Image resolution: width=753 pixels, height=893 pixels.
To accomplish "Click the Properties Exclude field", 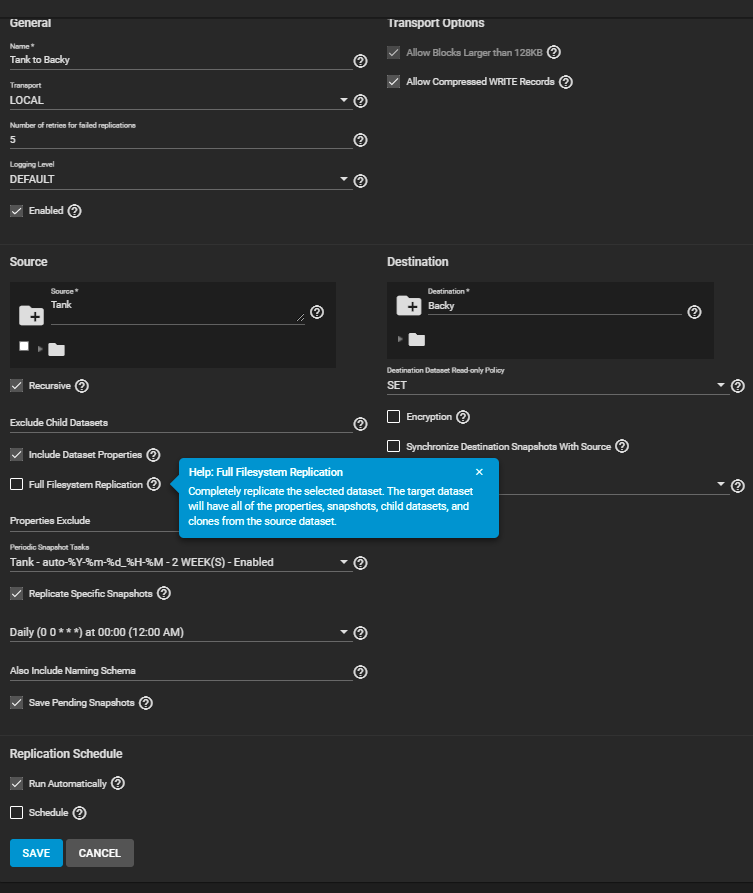I will click(94, 521).
